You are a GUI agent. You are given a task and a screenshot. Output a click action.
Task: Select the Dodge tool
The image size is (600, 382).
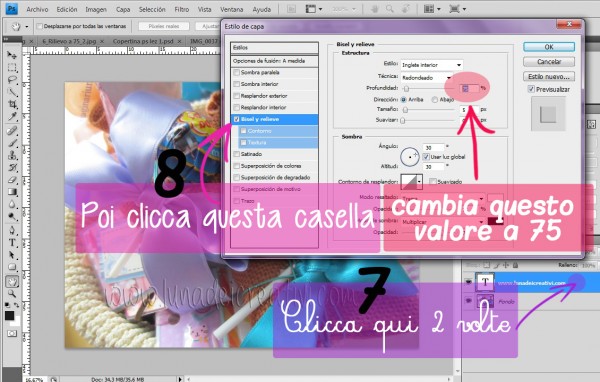(12, 217)
